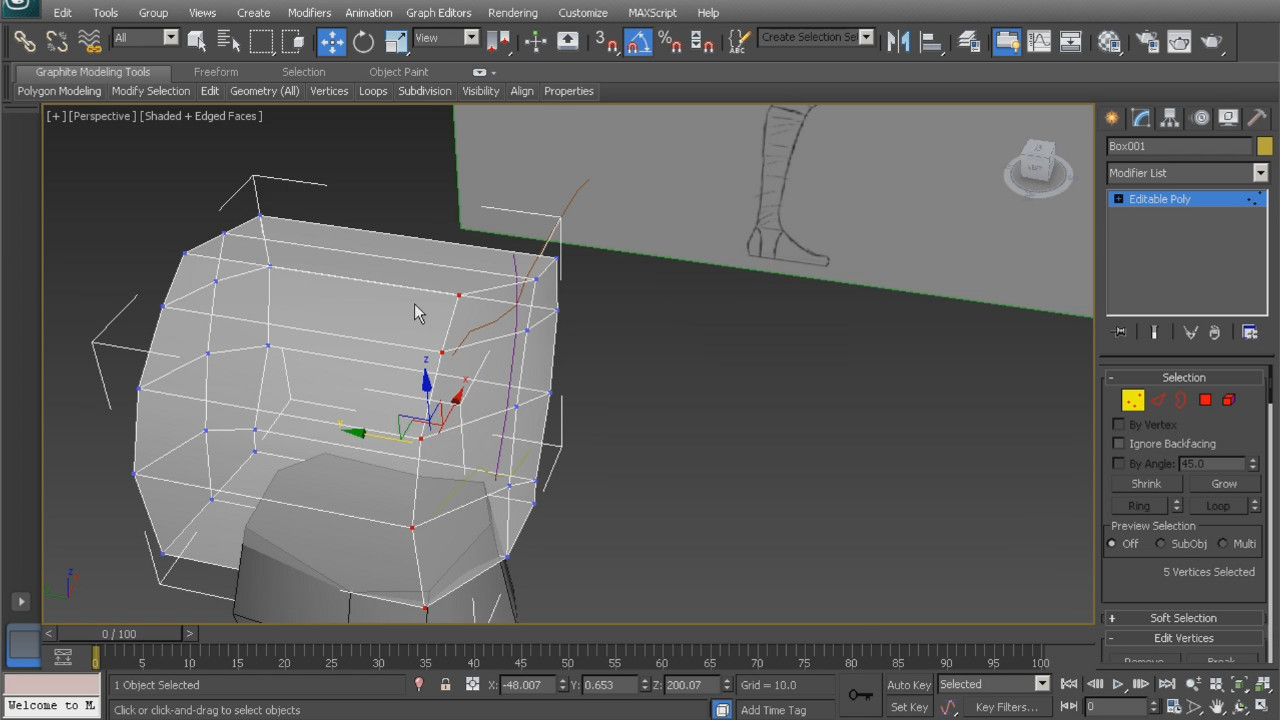
Task: Select the Multi preview selection radio
Action: 1223,544
